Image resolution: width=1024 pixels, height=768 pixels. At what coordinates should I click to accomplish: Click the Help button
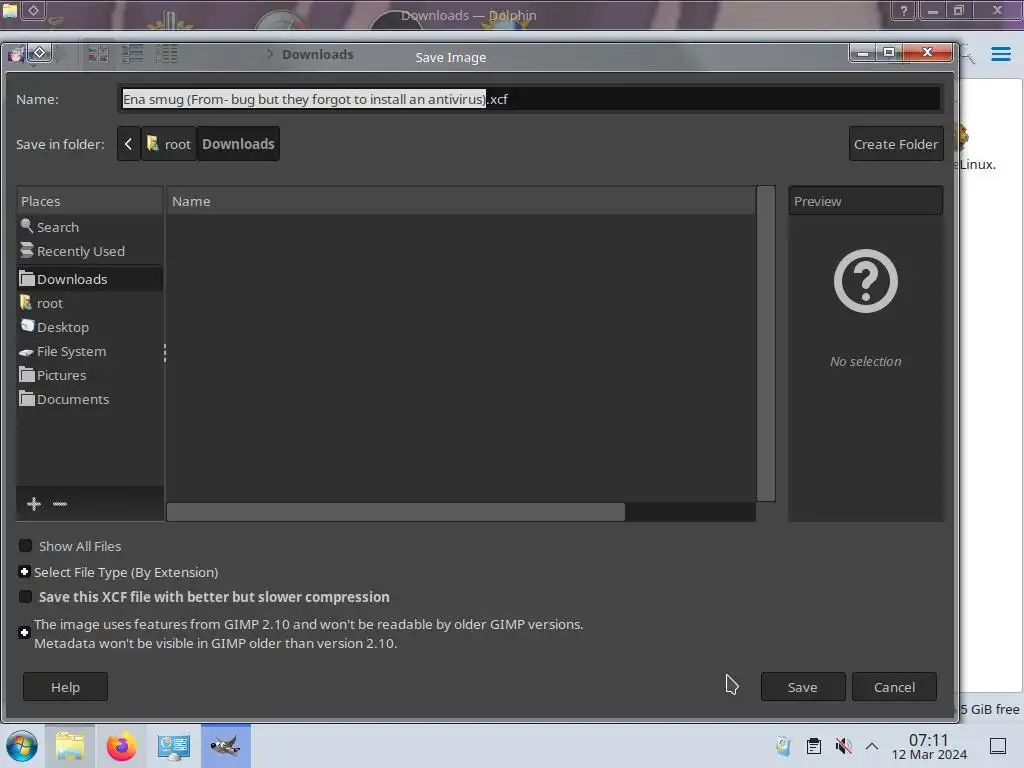coord(65,687)
